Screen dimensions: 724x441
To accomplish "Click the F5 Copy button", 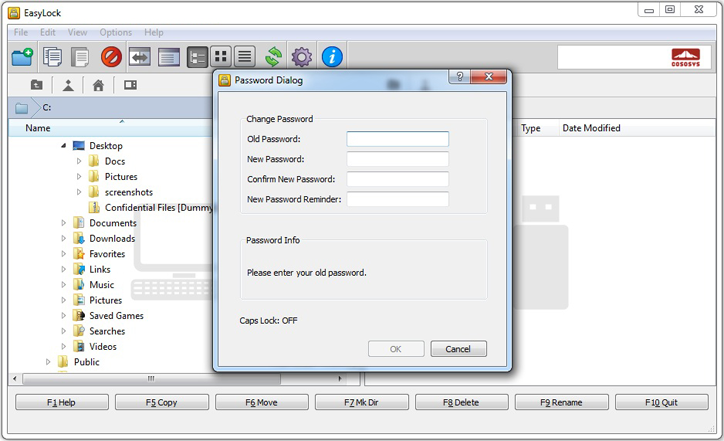I will point(162,402).
